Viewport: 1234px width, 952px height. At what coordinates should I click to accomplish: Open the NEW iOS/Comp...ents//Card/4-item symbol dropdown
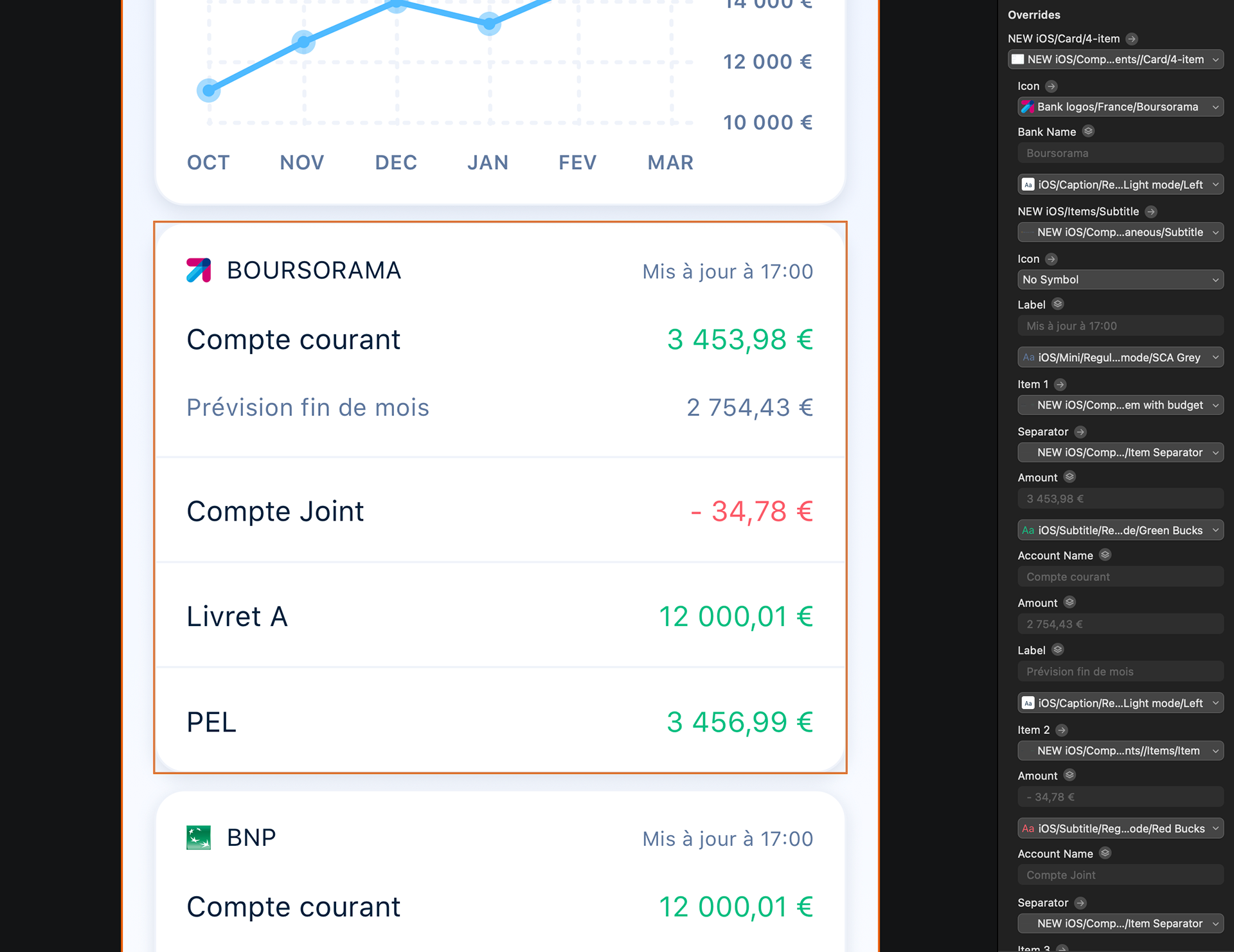1116,59
